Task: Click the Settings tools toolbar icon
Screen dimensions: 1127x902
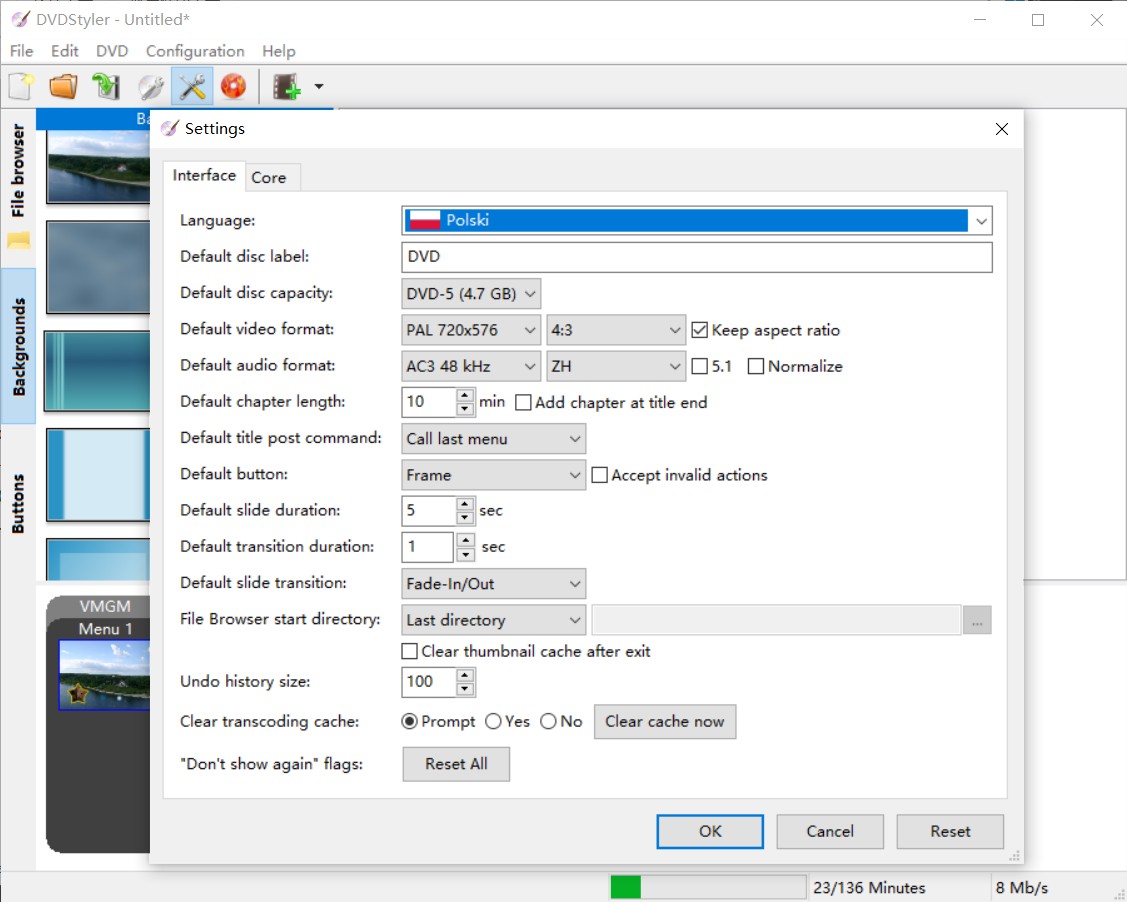Action: pos(192,87)
